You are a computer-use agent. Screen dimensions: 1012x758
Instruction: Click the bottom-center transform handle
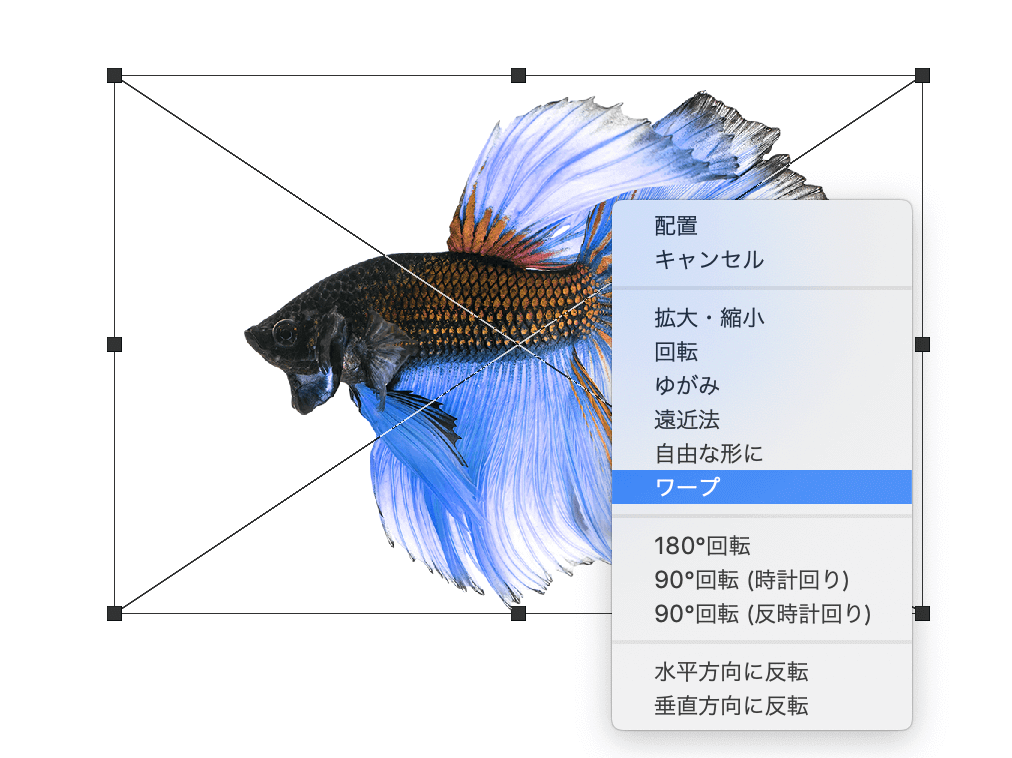click(x=518, y=613)
